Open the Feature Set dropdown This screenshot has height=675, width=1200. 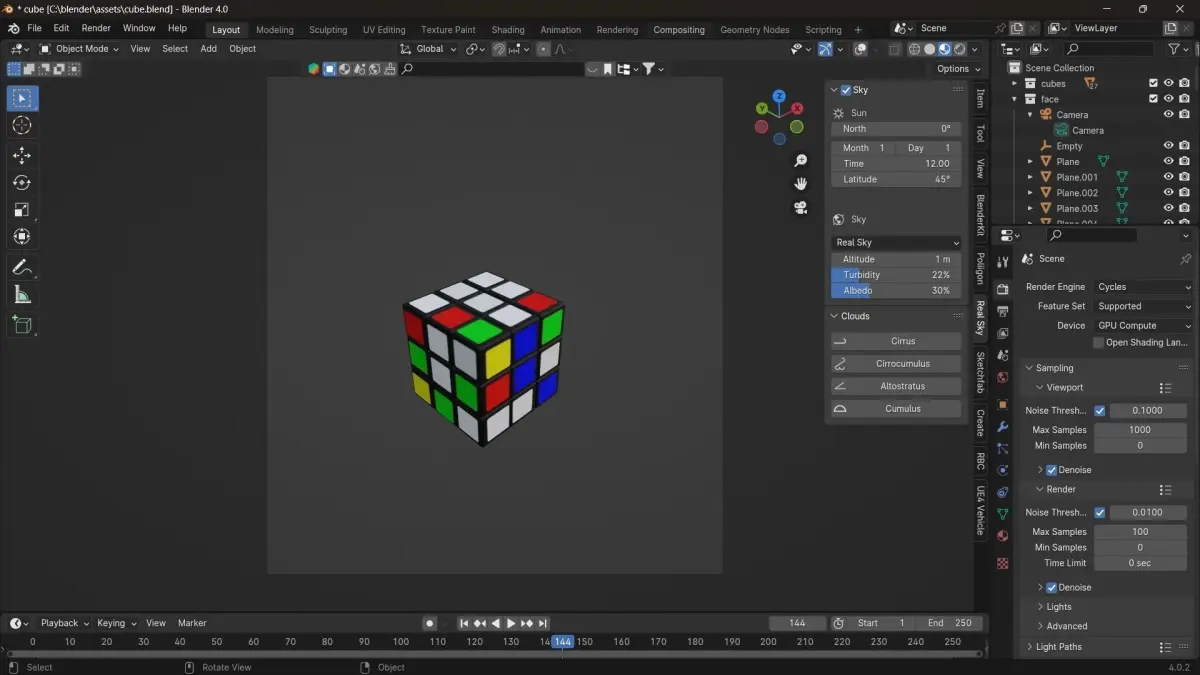click(1142, 307)
